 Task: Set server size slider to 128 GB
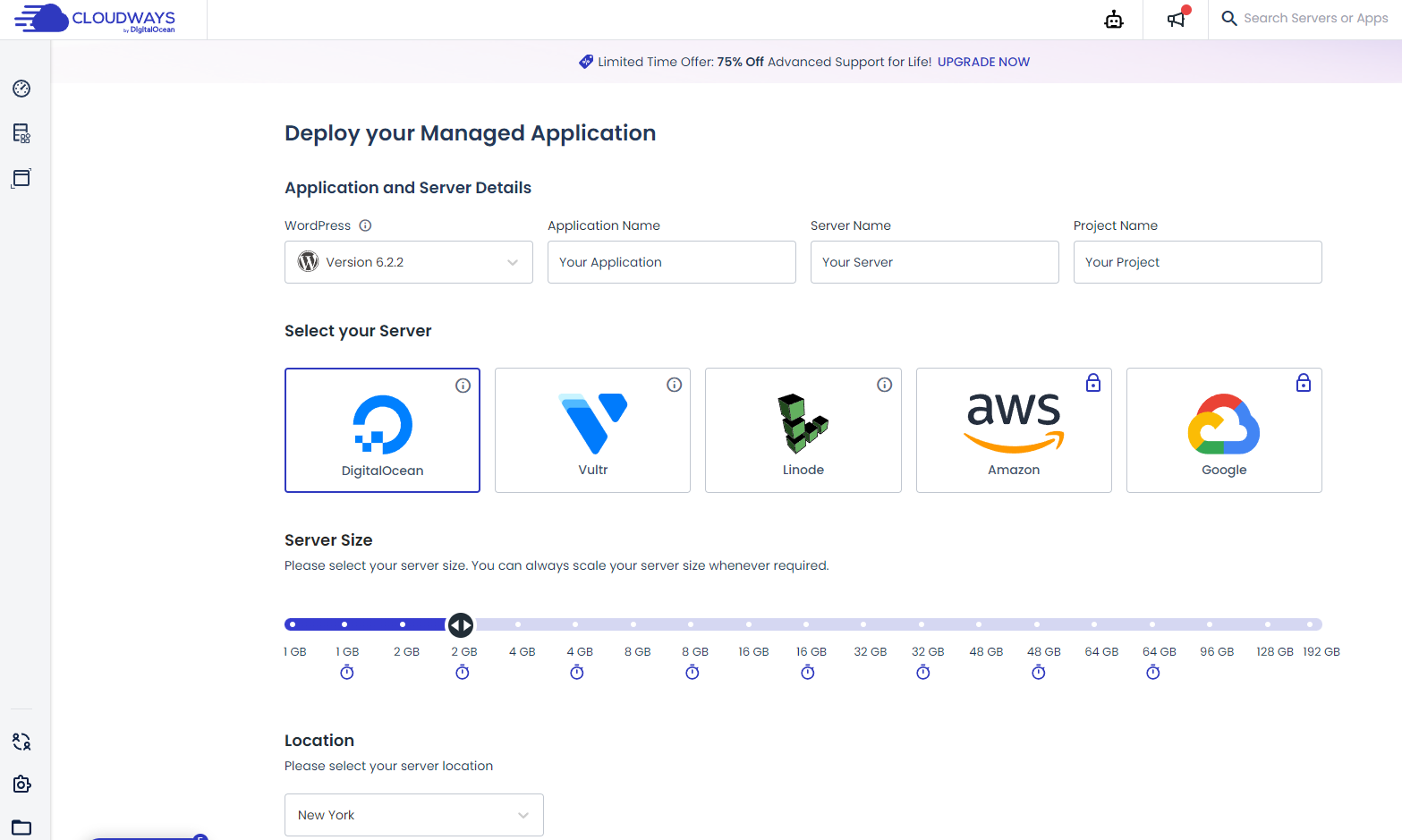click(1268, 624)
